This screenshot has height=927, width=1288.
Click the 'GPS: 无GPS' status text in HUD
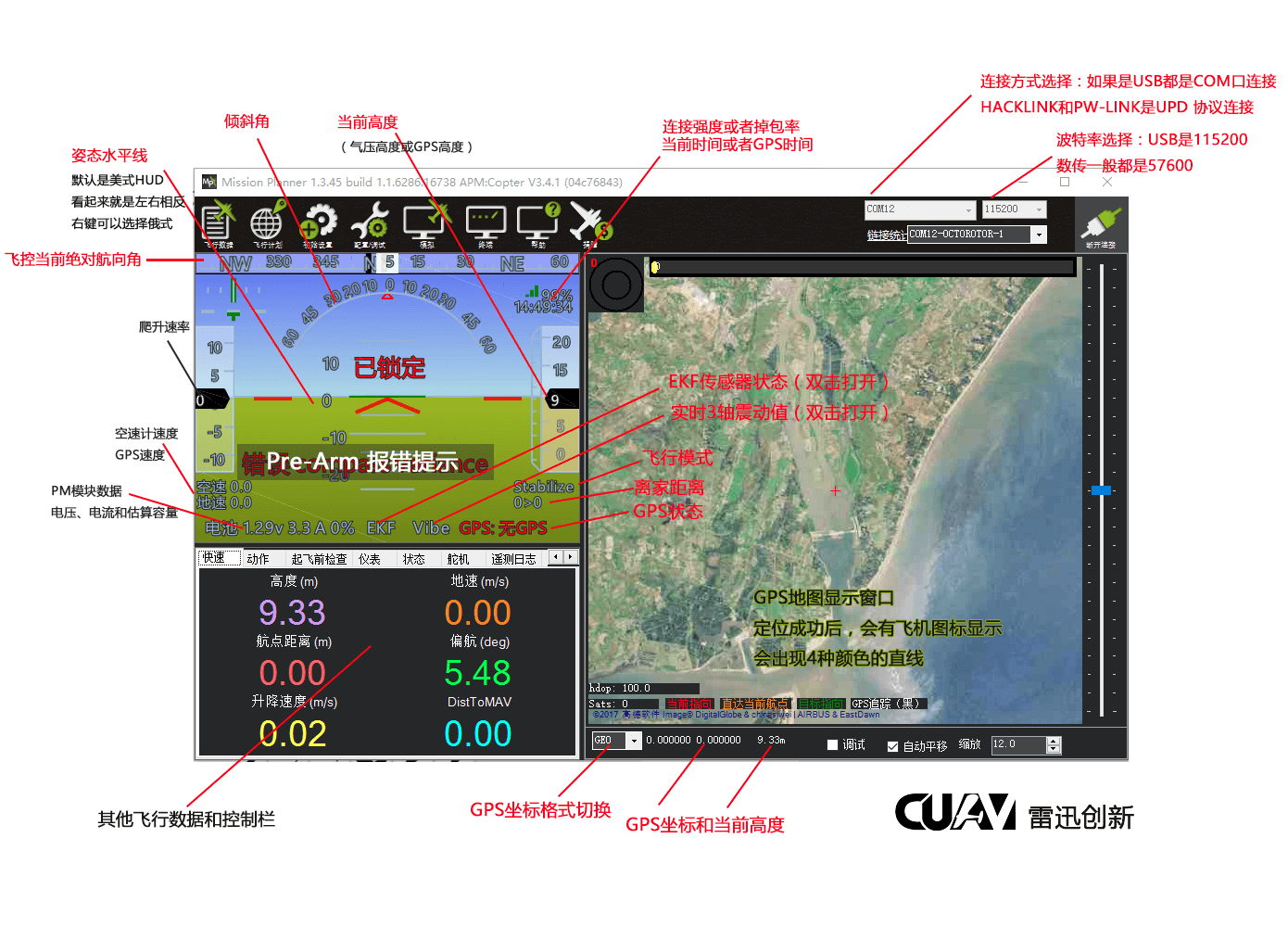coord(503,527)
